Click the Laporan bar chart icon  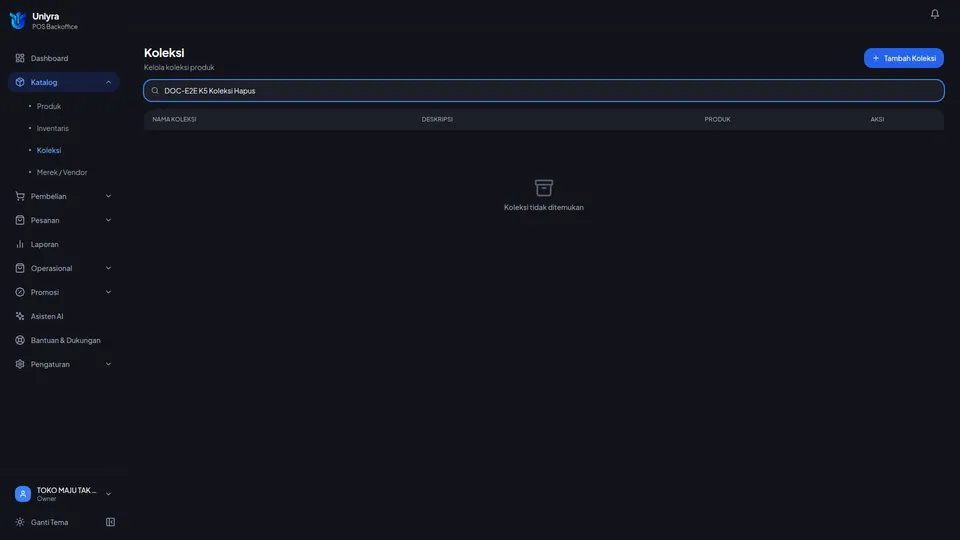(x=20, y=244)
